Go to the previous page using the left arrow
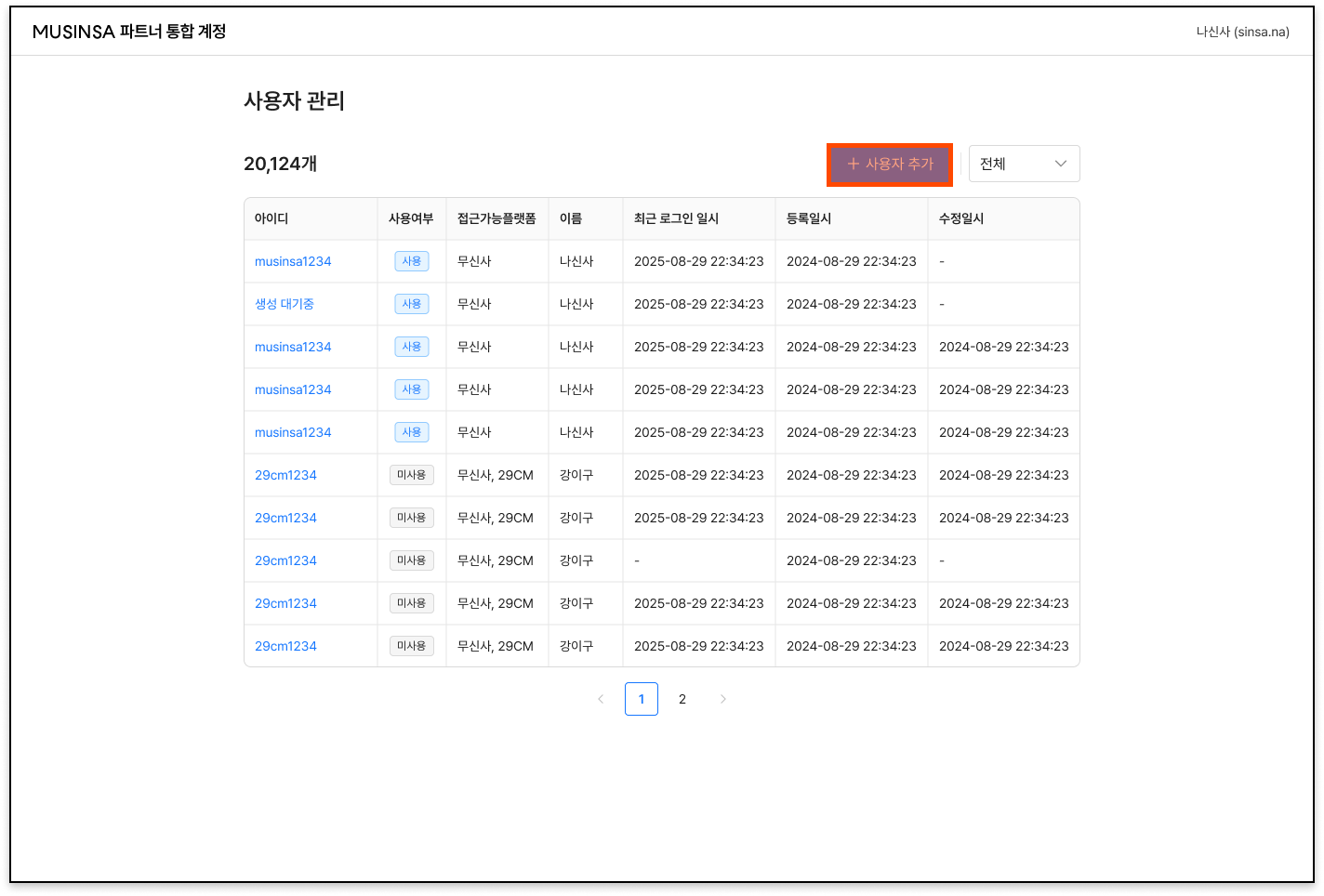This screenshot has width=1324, height=896. pos(601,699)
